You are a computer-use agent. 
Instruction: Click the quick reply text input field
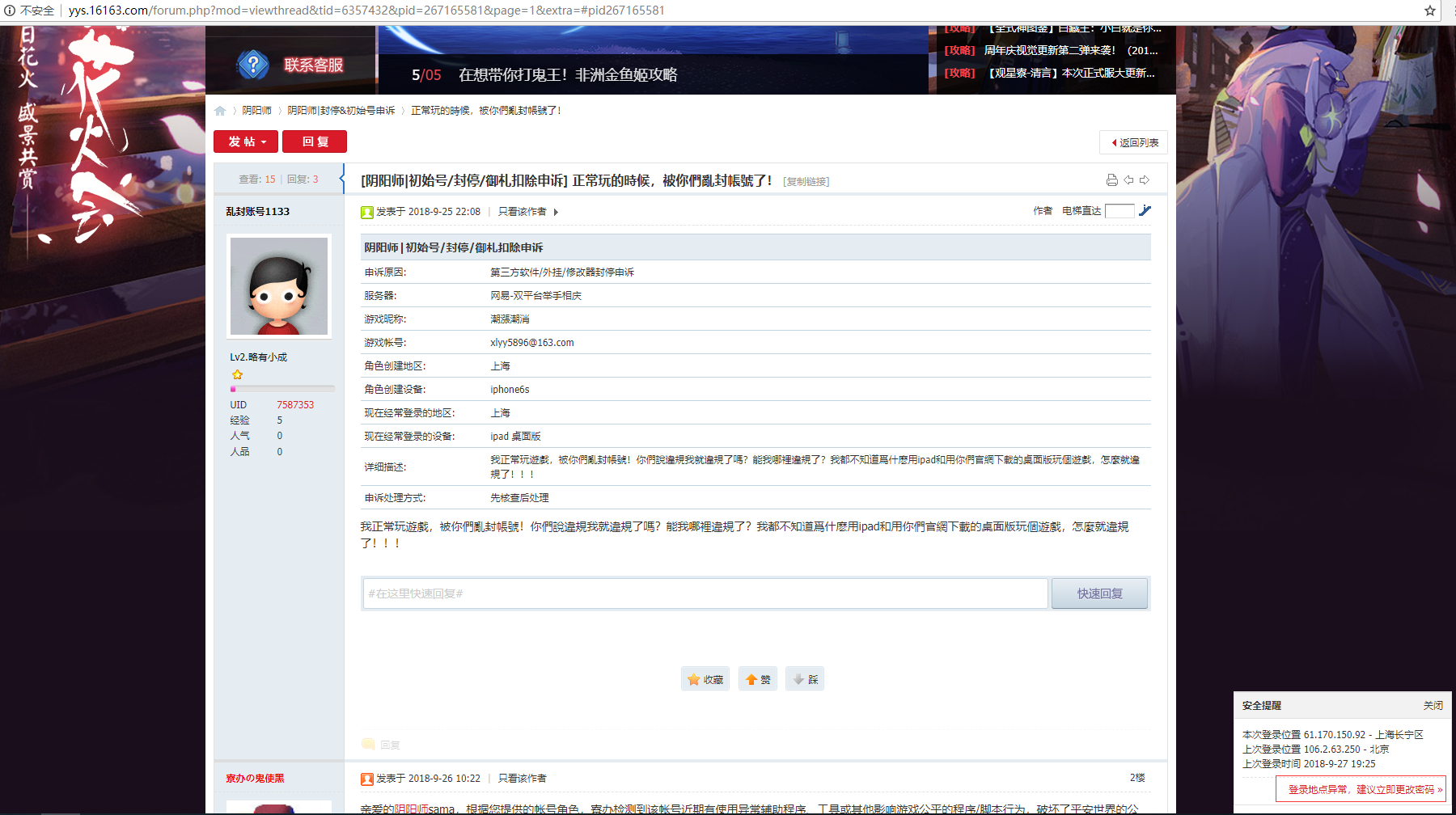[705, 593]
